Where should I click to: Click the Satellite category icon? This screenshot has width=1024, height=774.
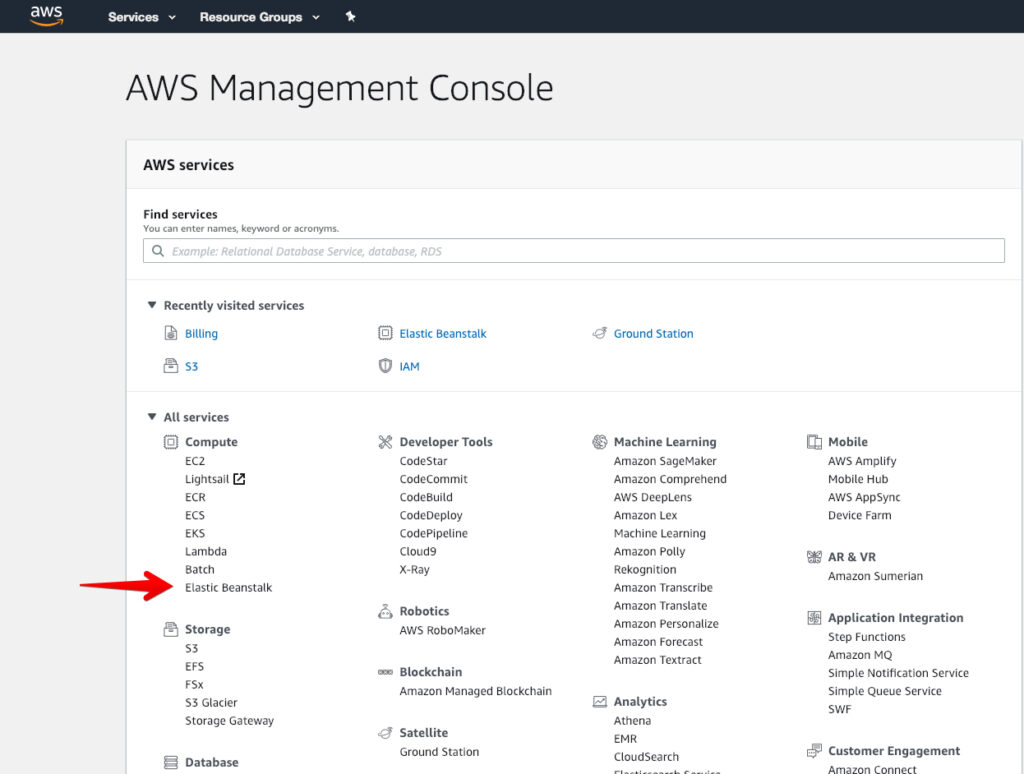[x=385, y=733]
